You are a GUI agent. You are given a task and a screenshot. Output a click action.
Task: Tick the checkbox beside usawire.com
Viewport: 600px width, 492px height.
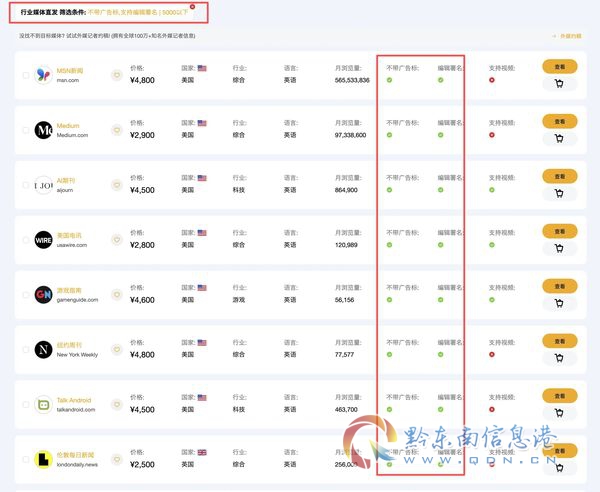(x=26, y=240)
